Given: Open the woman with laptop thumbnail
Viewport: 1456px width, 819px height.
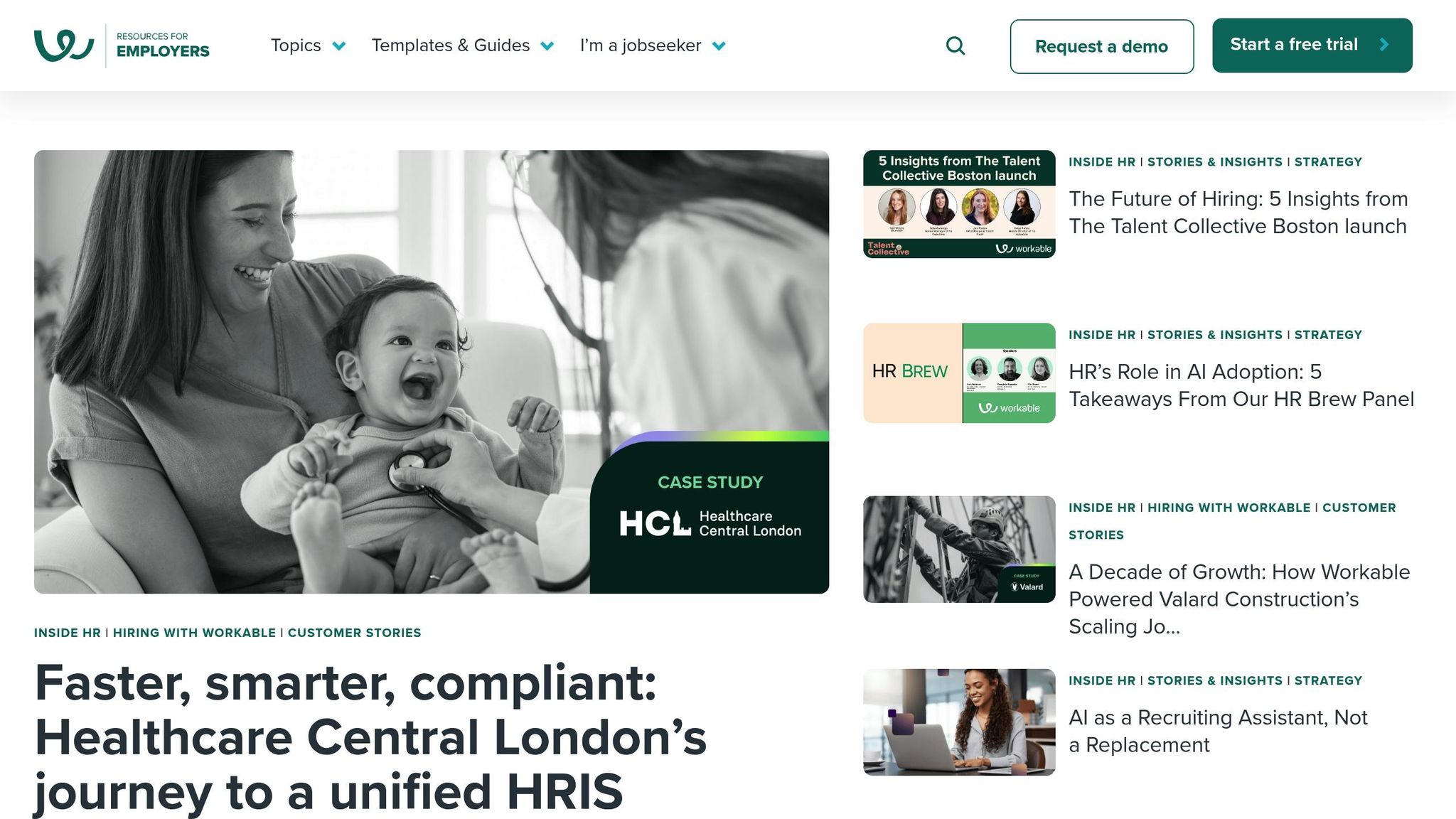Looking at the screenshot, I should tap(959, 722).
